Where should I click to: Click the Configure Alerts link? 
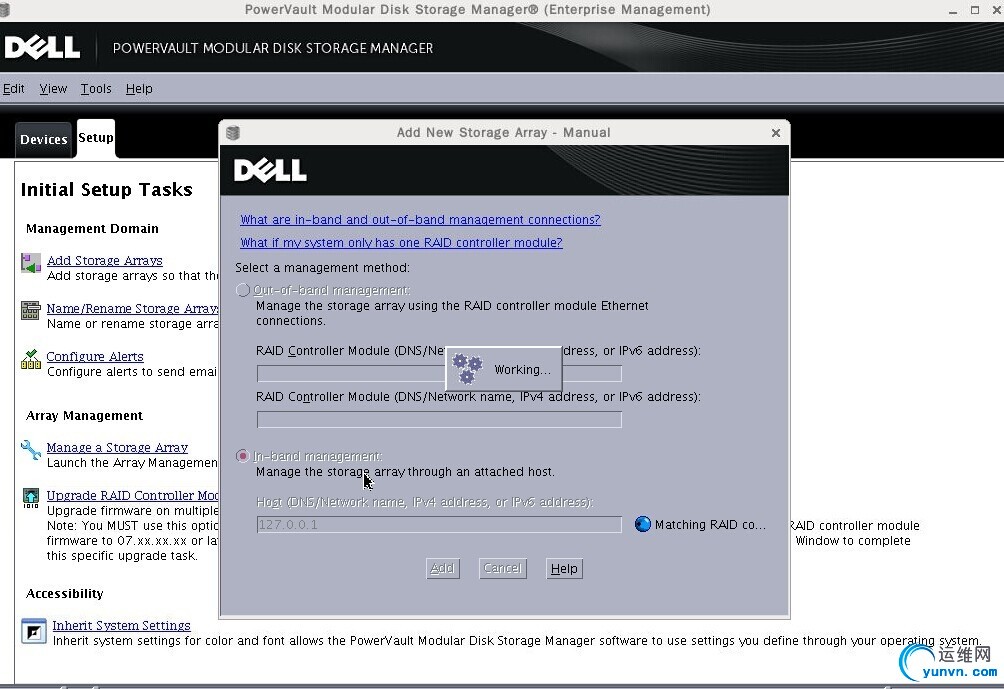tap(95, 357)
